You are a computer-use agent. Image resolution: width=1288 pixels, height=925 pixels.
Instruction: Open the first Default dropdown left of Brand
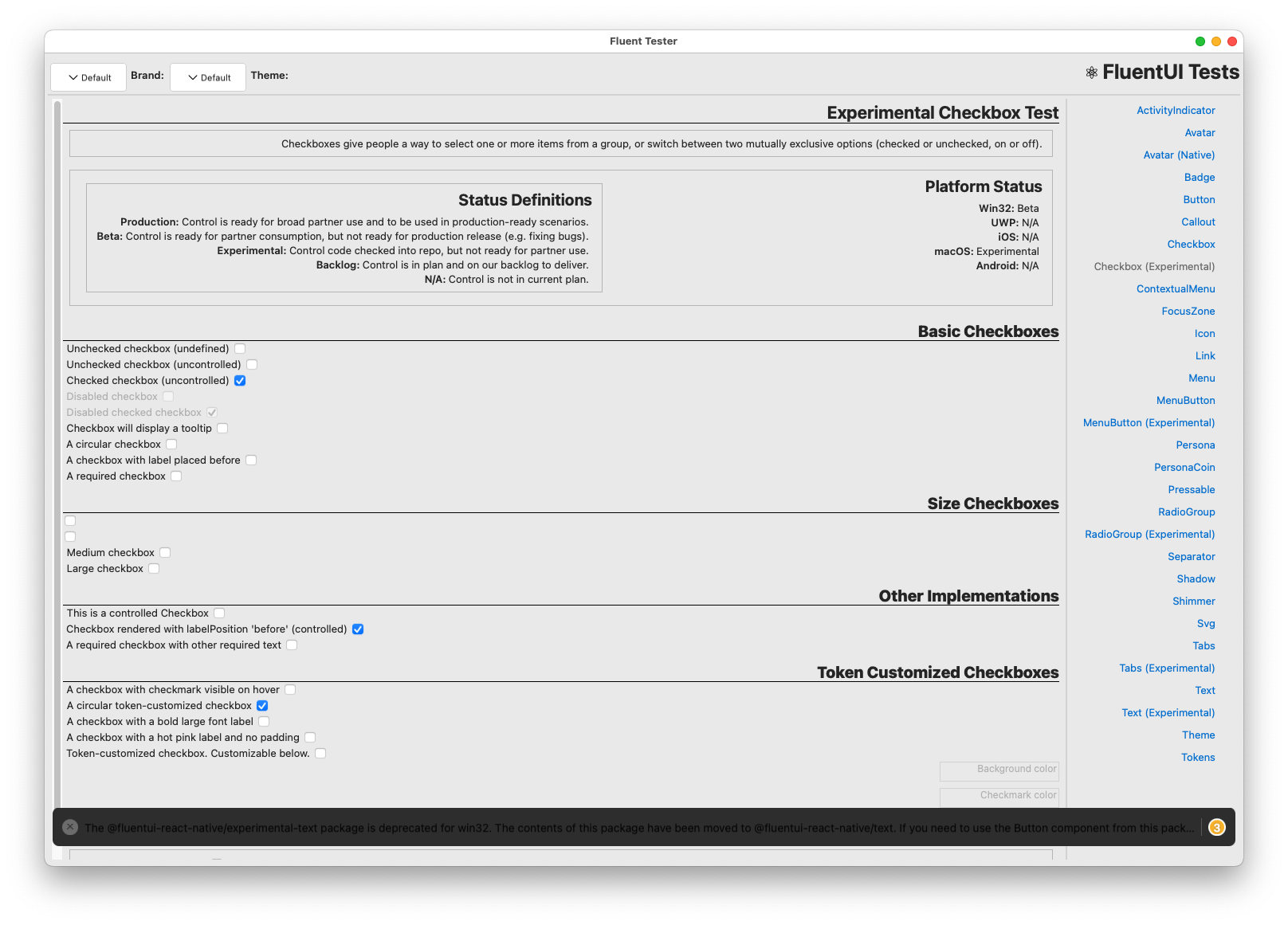point(88,77)
